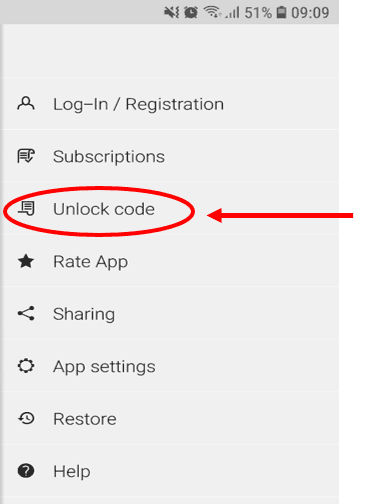Tap the Help question mark icon
Image resolution: width=366 pixels, height=504 pixels.
(26, 471)
